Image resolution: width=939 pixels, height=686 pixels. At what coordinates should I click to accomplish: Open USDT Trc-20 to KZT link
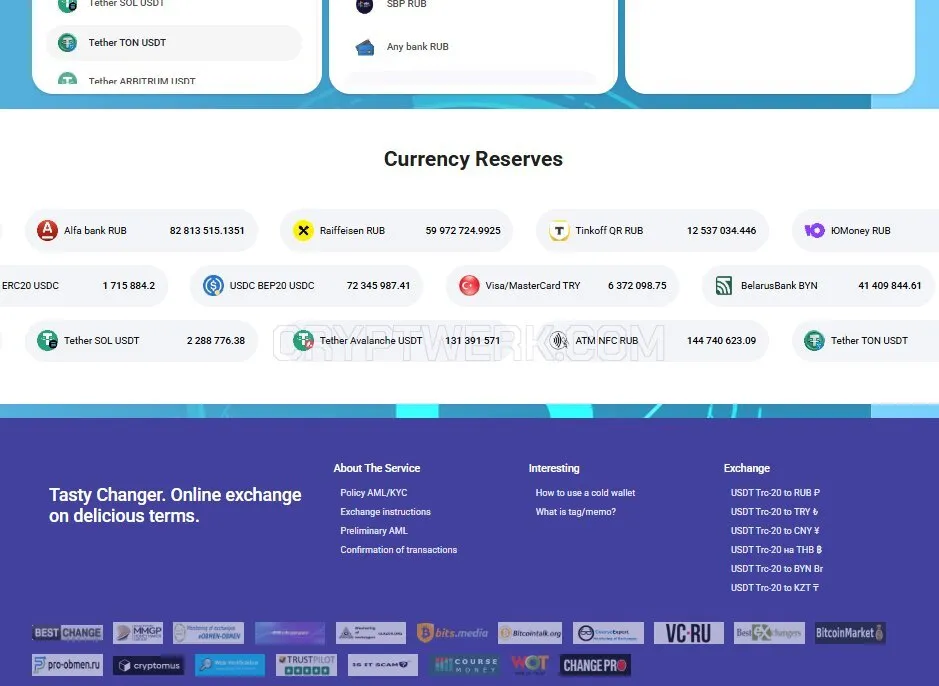(775, 588)
